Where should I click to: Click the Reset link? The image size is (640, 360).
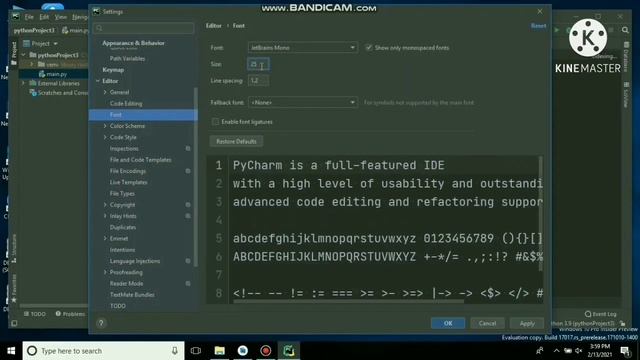click(538, 26)
